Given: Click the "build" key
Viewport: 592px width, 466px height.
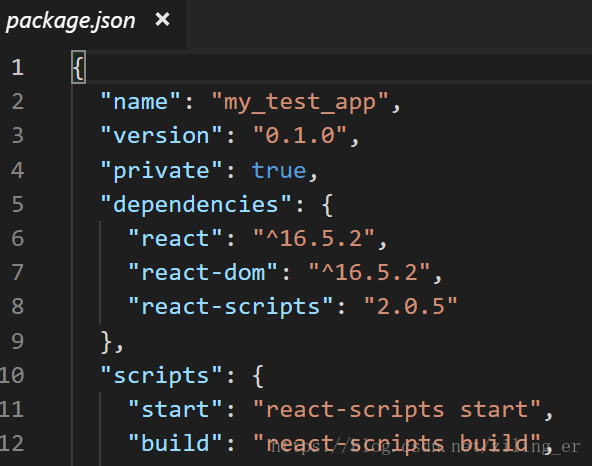Looking at the screenshot, I should 175,443.
